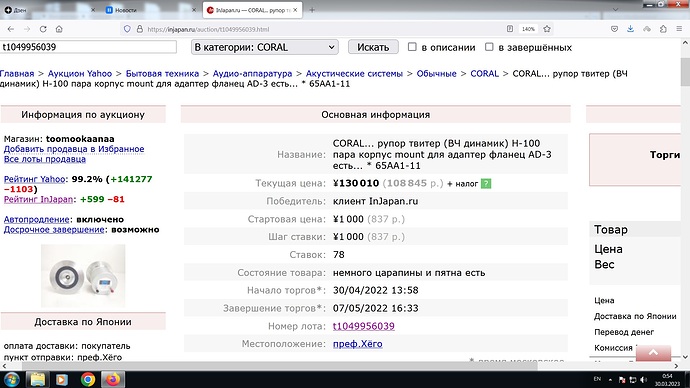The image size is (690, 388).
Task: Enable the 'в завершённых' search checkbox
Action: click(x=489, y=47)
